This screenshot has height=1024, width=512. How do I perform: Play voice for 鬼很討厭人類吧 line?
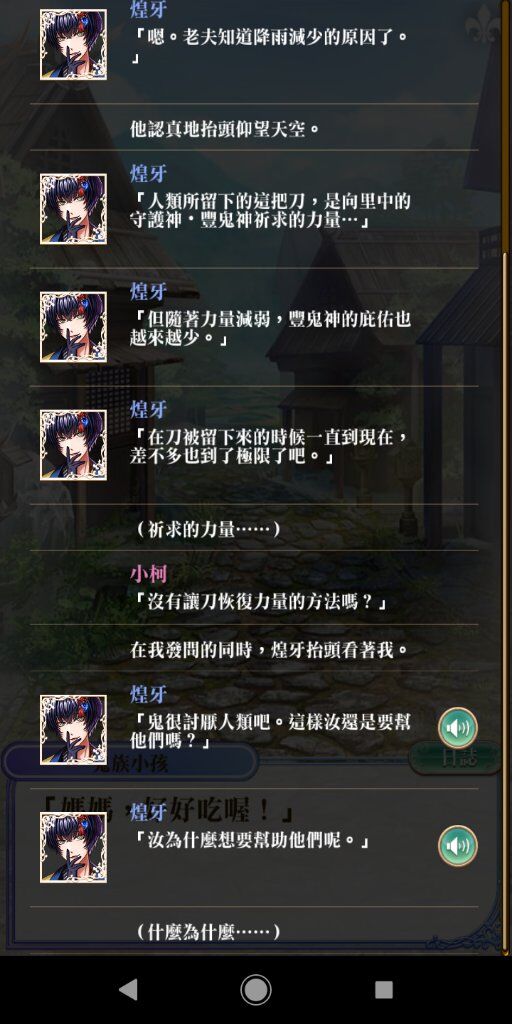tap(457, 728)
